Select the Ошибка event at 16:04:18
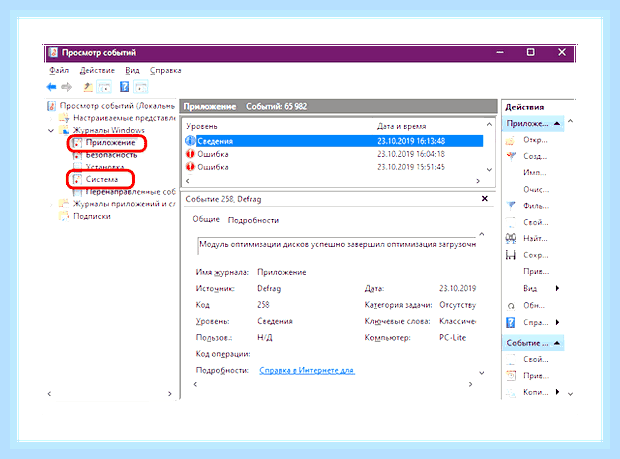The width and height of the screenshot is (620, 459). tap(334, 154)
